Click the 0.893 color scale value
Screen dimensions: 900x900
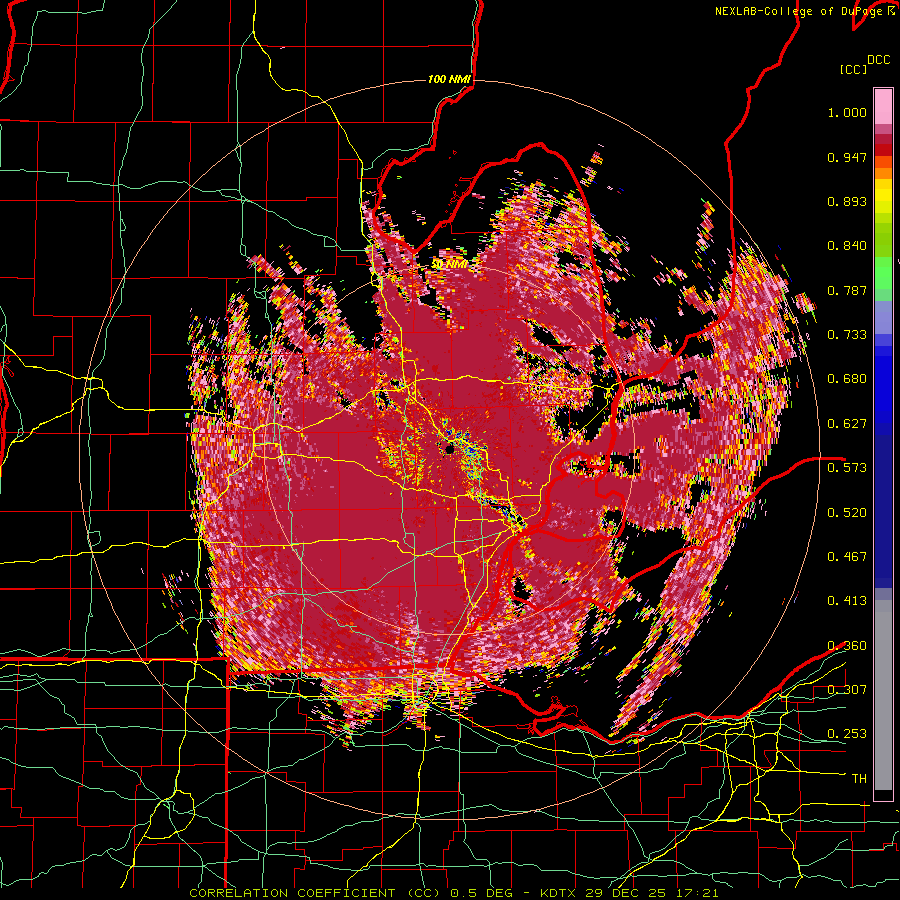click(x=847, y=201)
